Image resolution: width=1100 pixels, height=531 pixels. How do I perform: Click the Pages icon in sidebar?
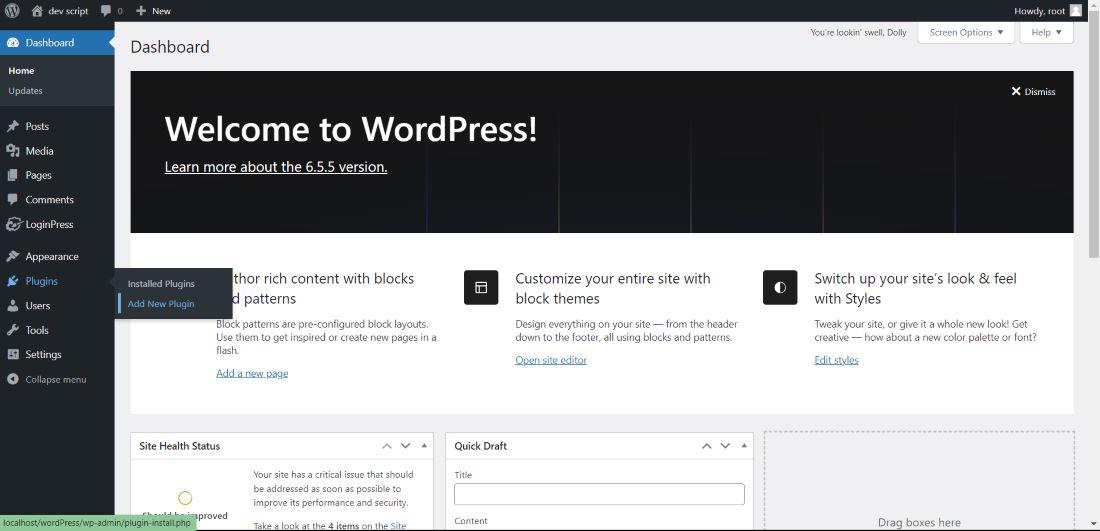coord(13,175)
